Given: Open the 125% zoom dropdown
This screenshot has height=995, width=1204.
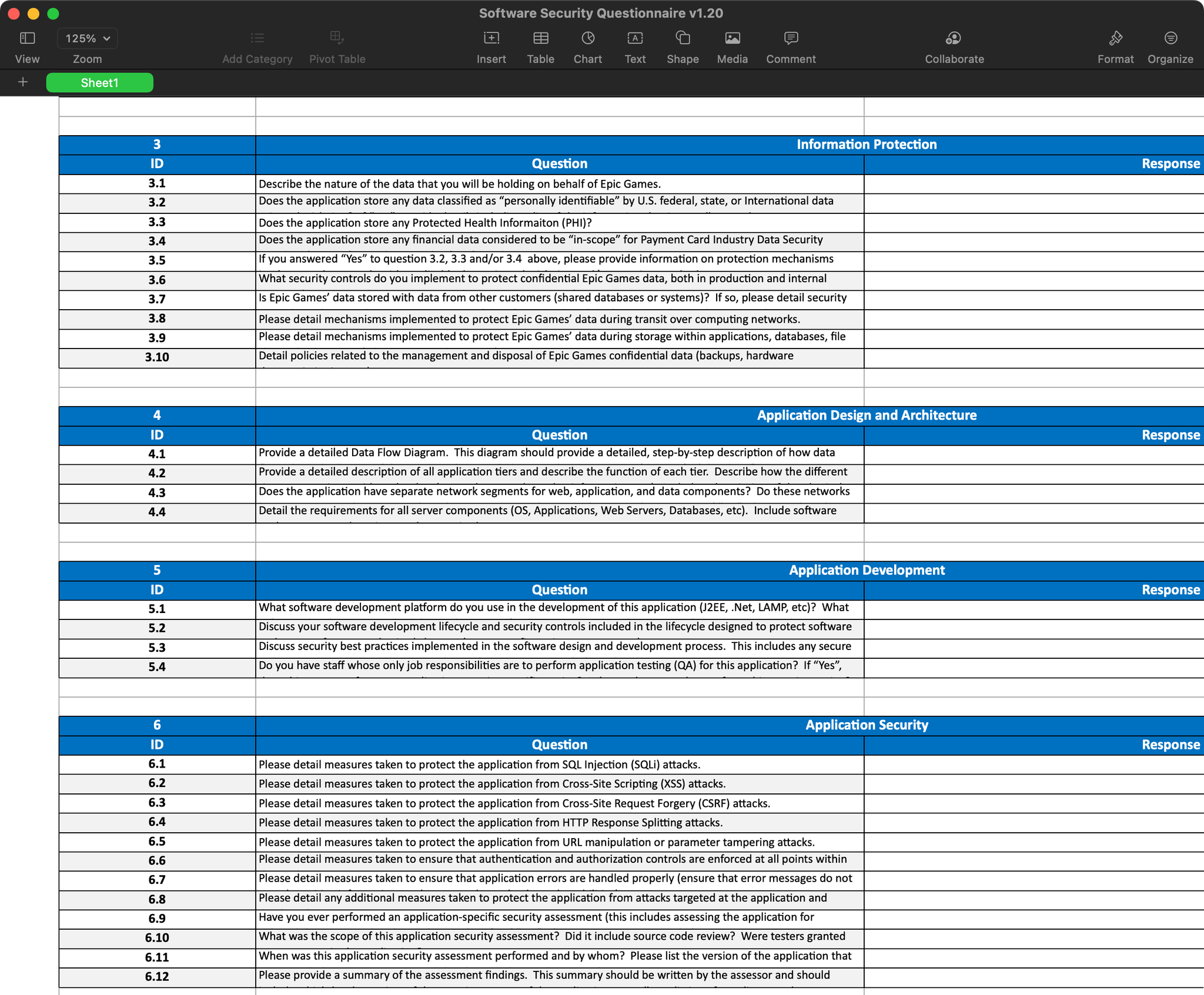Looking at the screenshot, I should click(x=87, y=39).
